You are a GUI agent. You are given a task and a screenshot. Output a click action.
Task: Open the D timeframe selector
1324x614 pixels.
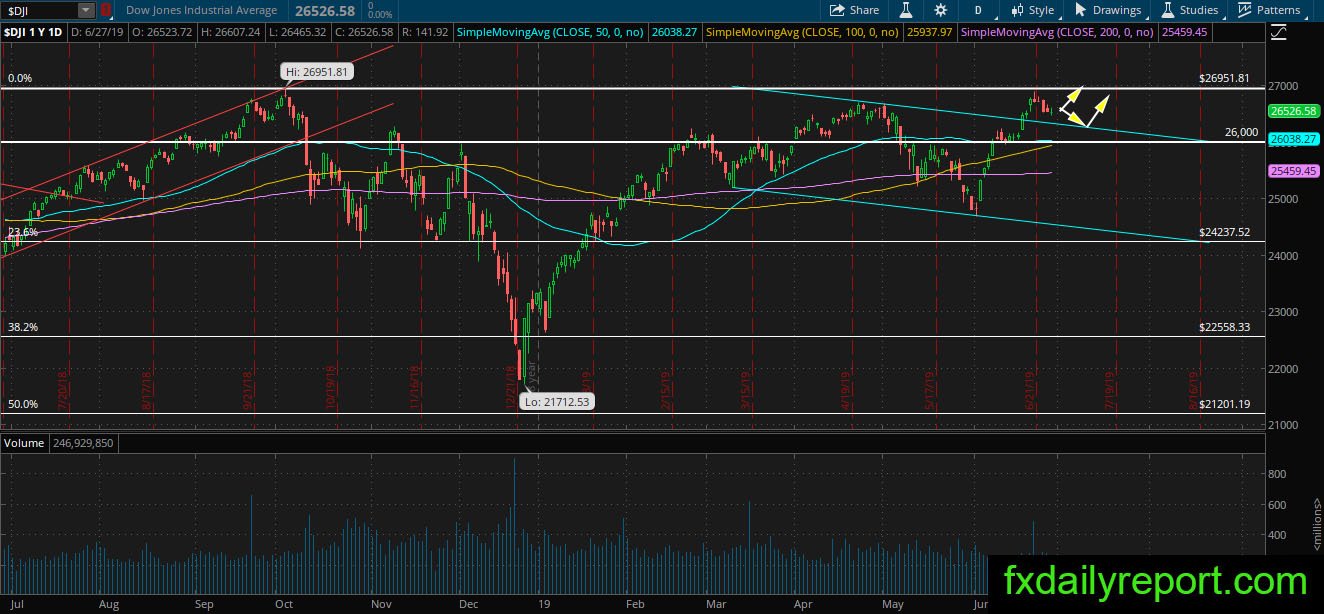(976, 10)
